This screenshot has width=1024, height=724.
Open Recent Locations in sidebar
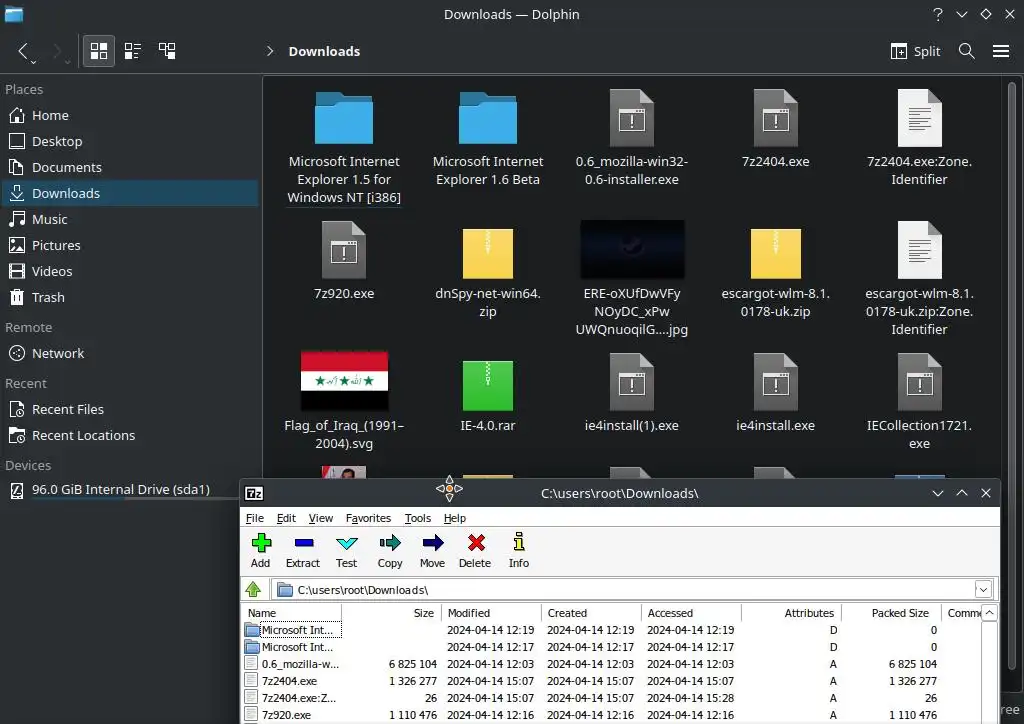[x=130, y=435]
